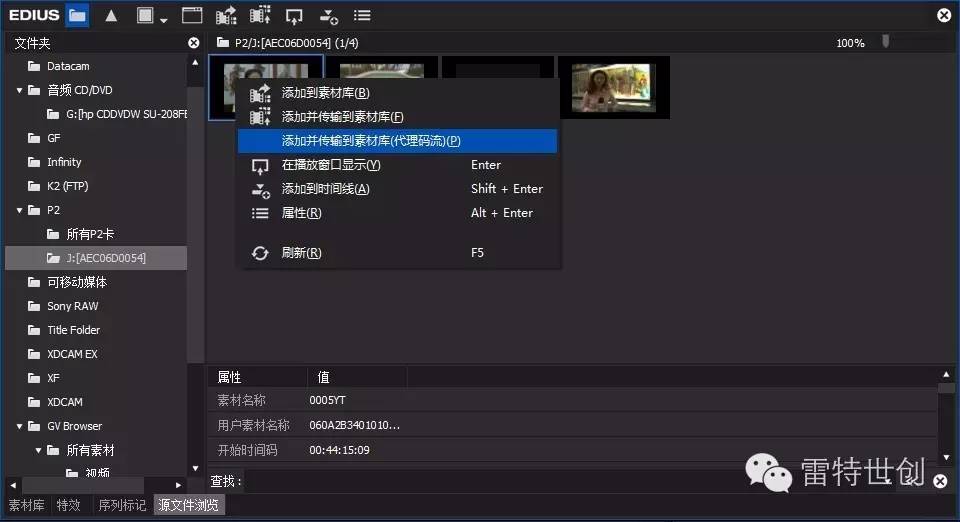Select the second clip thumbnail

click(381, 67)
